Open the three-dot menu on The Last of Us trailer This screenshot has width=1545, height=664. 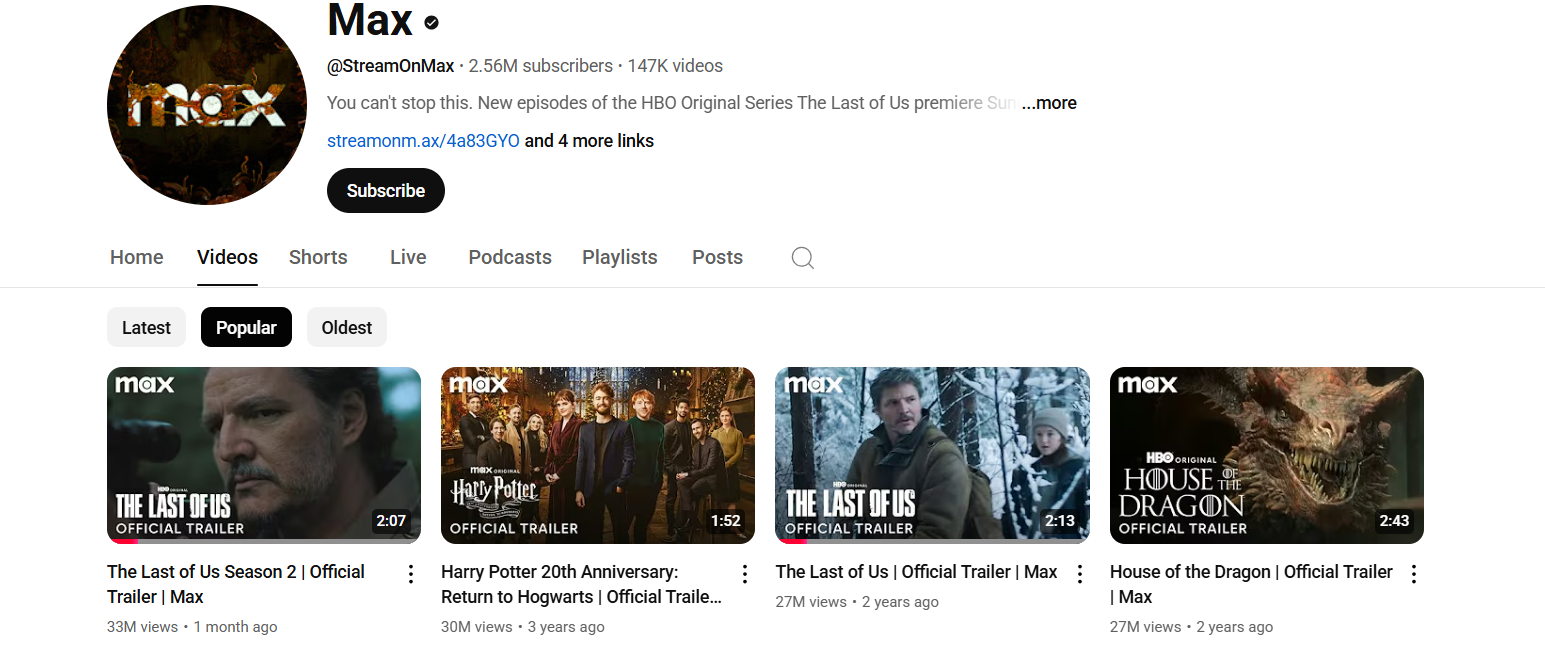pyautogui.click(x=1080, y=573)
